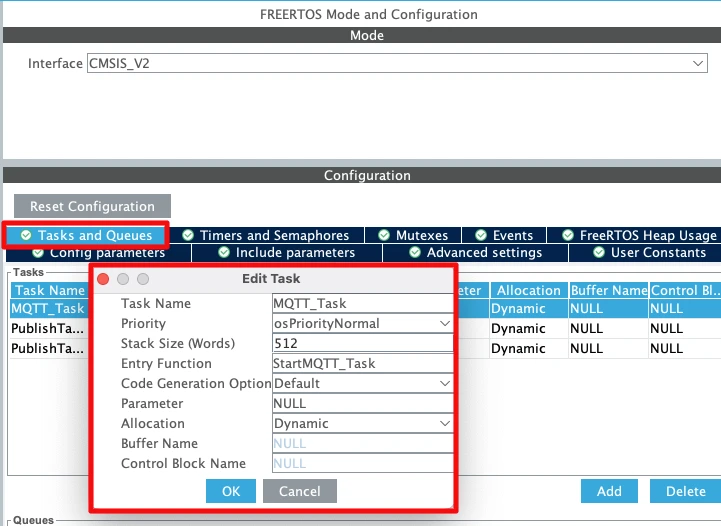Open the Advanced settings tab
This screenshot has height=526, width=721.
[476, 253]
